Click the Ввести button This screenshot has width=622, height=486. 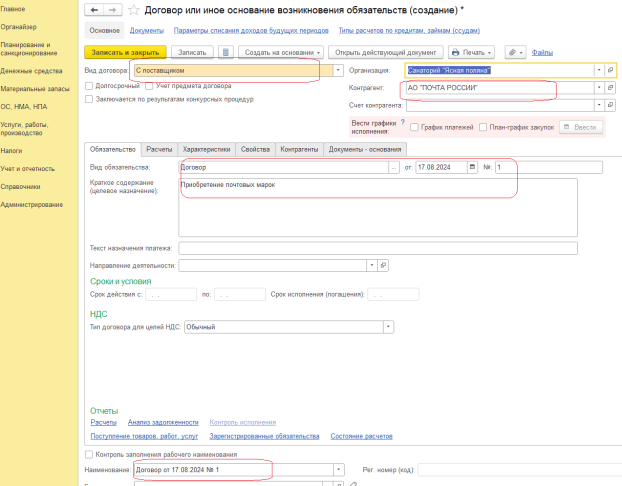coord(581,127)
